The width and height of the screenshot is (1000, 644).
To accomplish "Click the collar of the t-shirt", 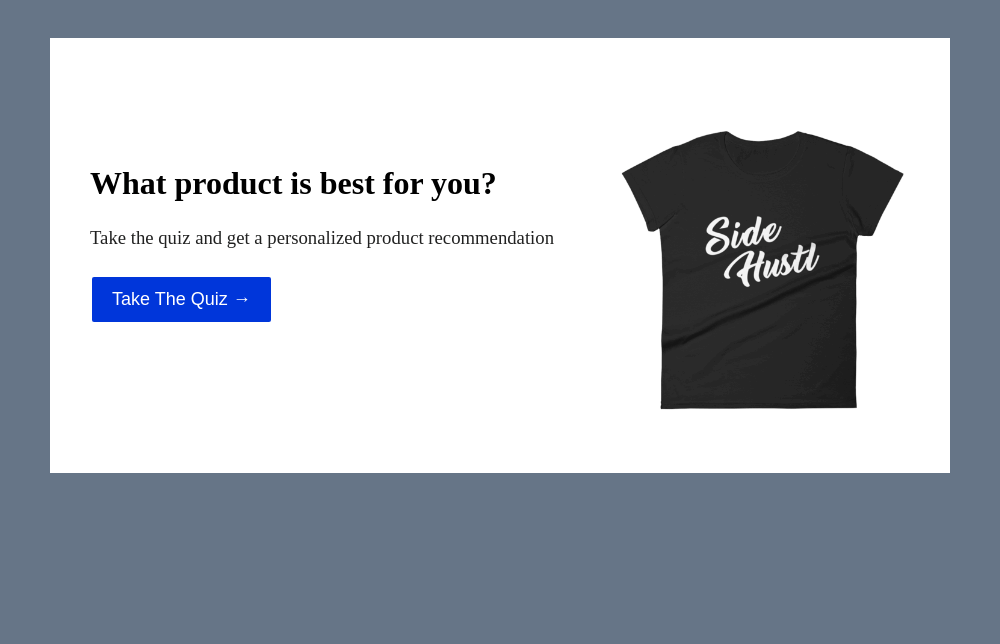I will point(758,150).
